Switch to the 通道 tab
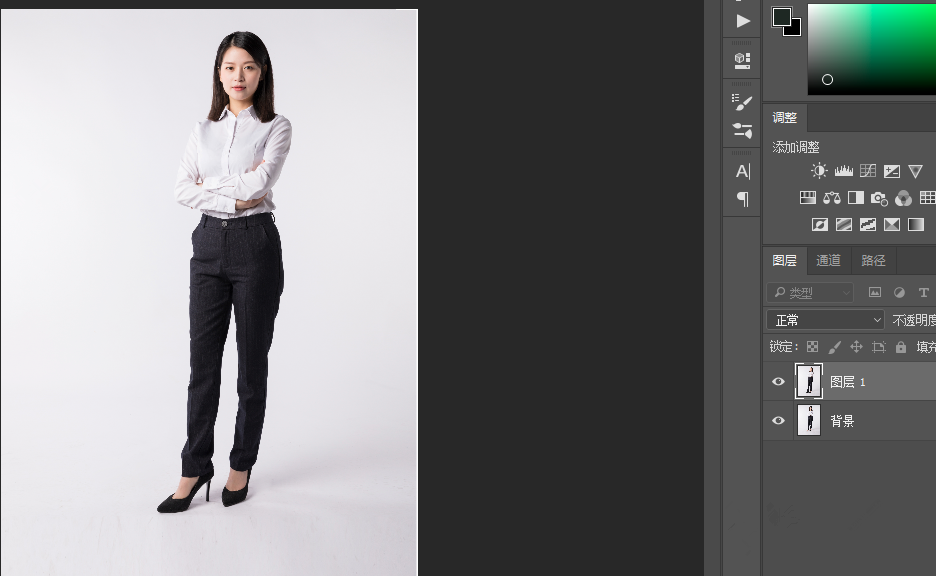The width and height of the screenshot is (936, 576). [x=829, y=260]
